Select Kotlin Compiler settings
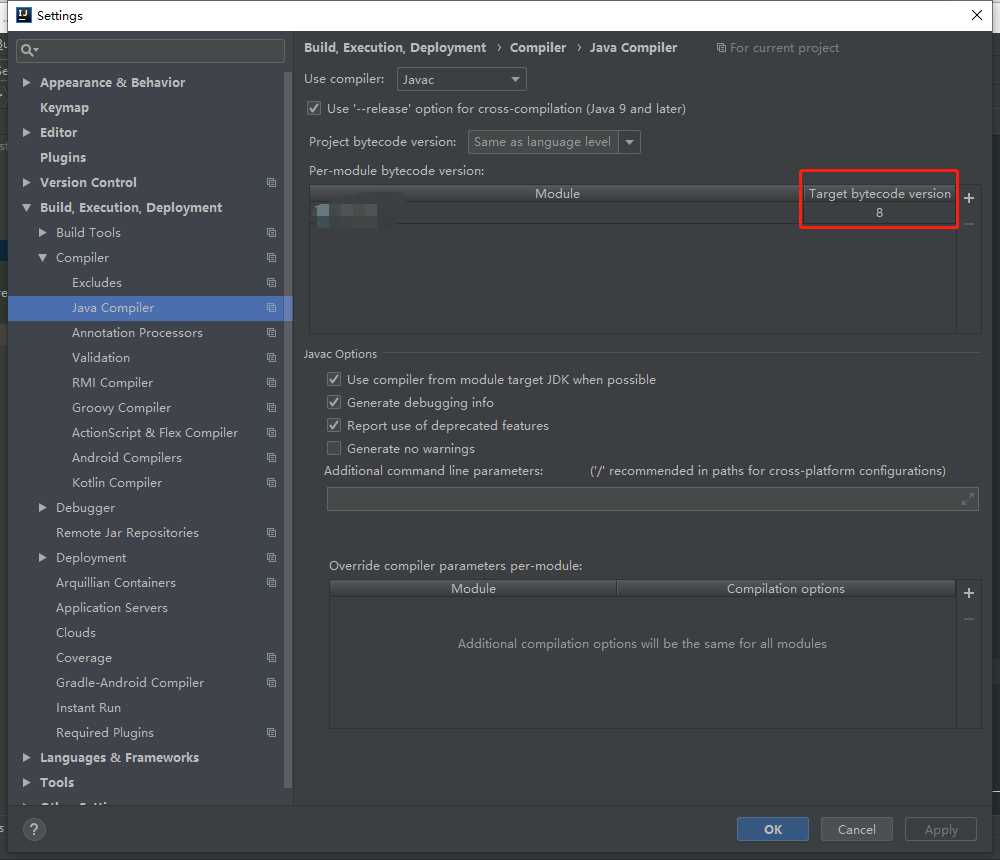This screenshot has height=860, width=1000. point(117,482)
